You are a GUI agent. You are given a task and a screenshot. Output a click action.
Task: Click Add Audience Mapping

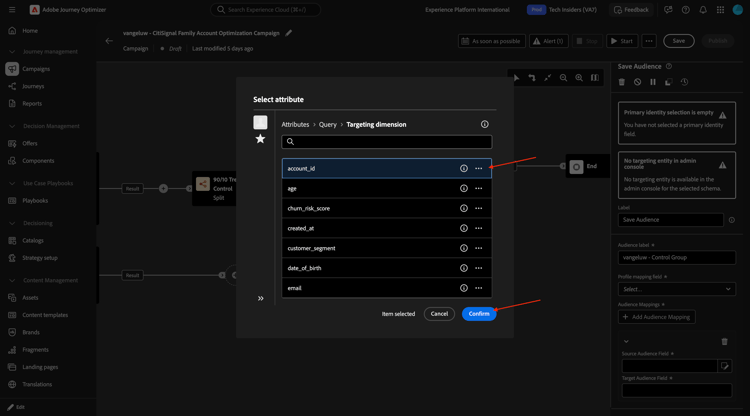coord(656,317)
